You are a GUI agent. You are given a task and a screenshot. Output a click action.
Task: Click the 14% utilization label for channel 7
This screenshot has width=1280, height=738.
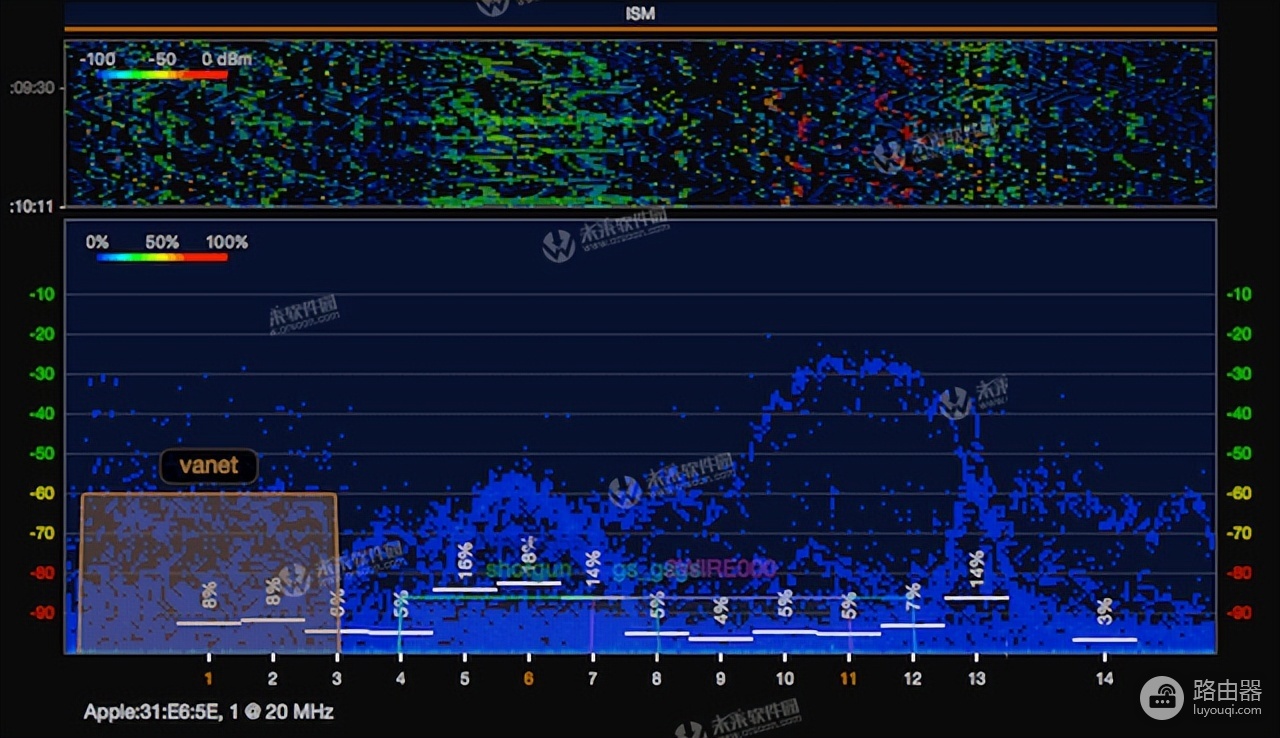tap(593, 567)
